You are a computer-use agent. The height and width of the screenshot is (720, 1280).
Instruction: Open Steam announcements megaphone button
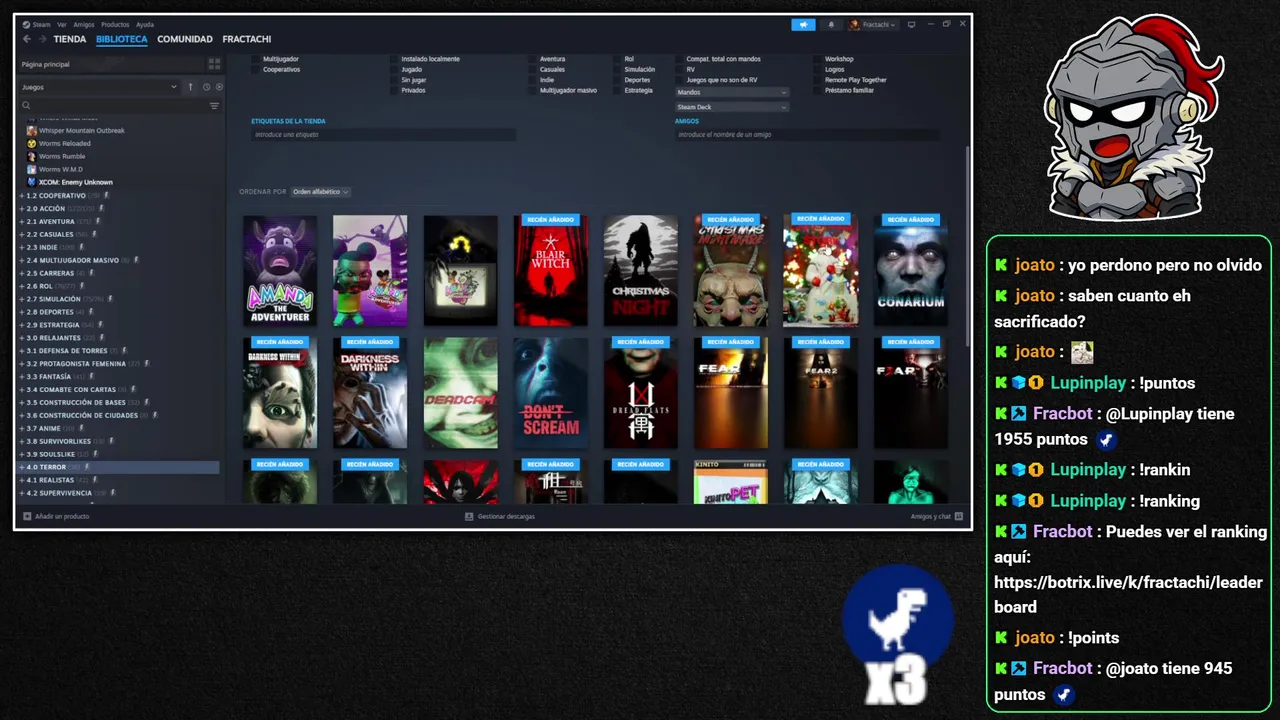coord(803,24)
